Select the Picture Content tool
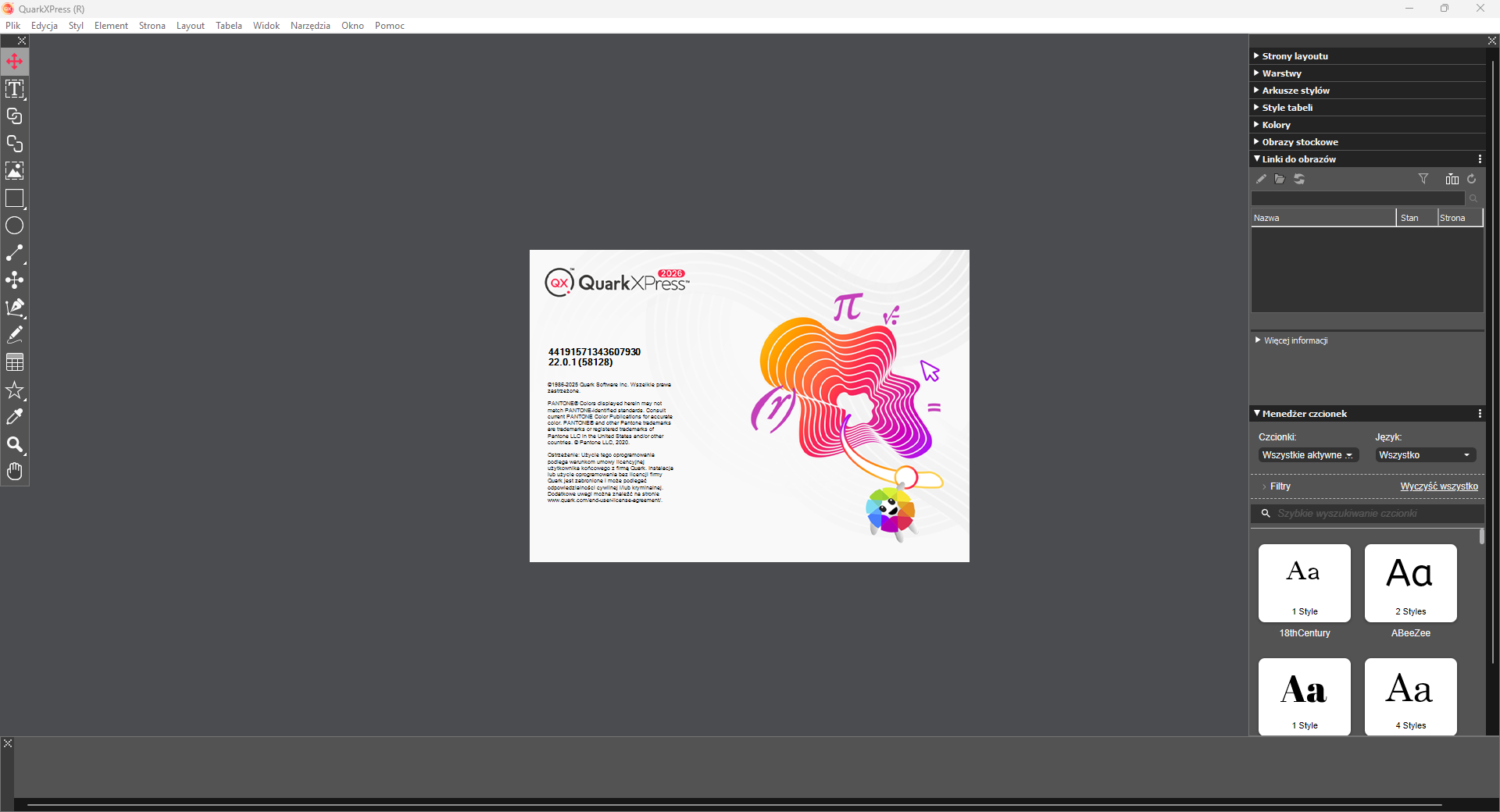The height and width of the screenshot is (812, 1500). tap(15, 171)
